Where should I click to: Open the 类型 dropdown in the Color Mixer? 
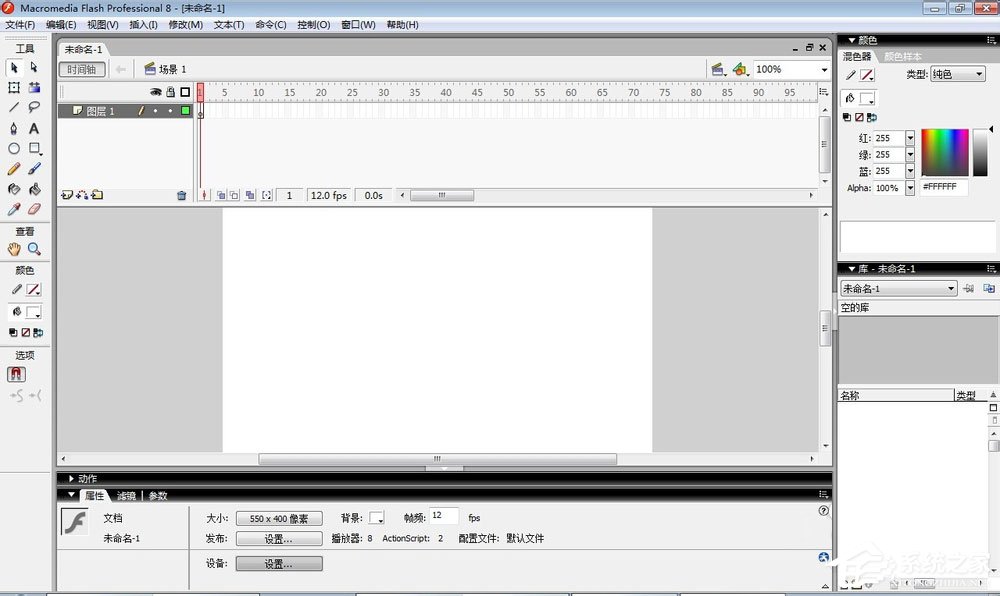pos(957,73)
